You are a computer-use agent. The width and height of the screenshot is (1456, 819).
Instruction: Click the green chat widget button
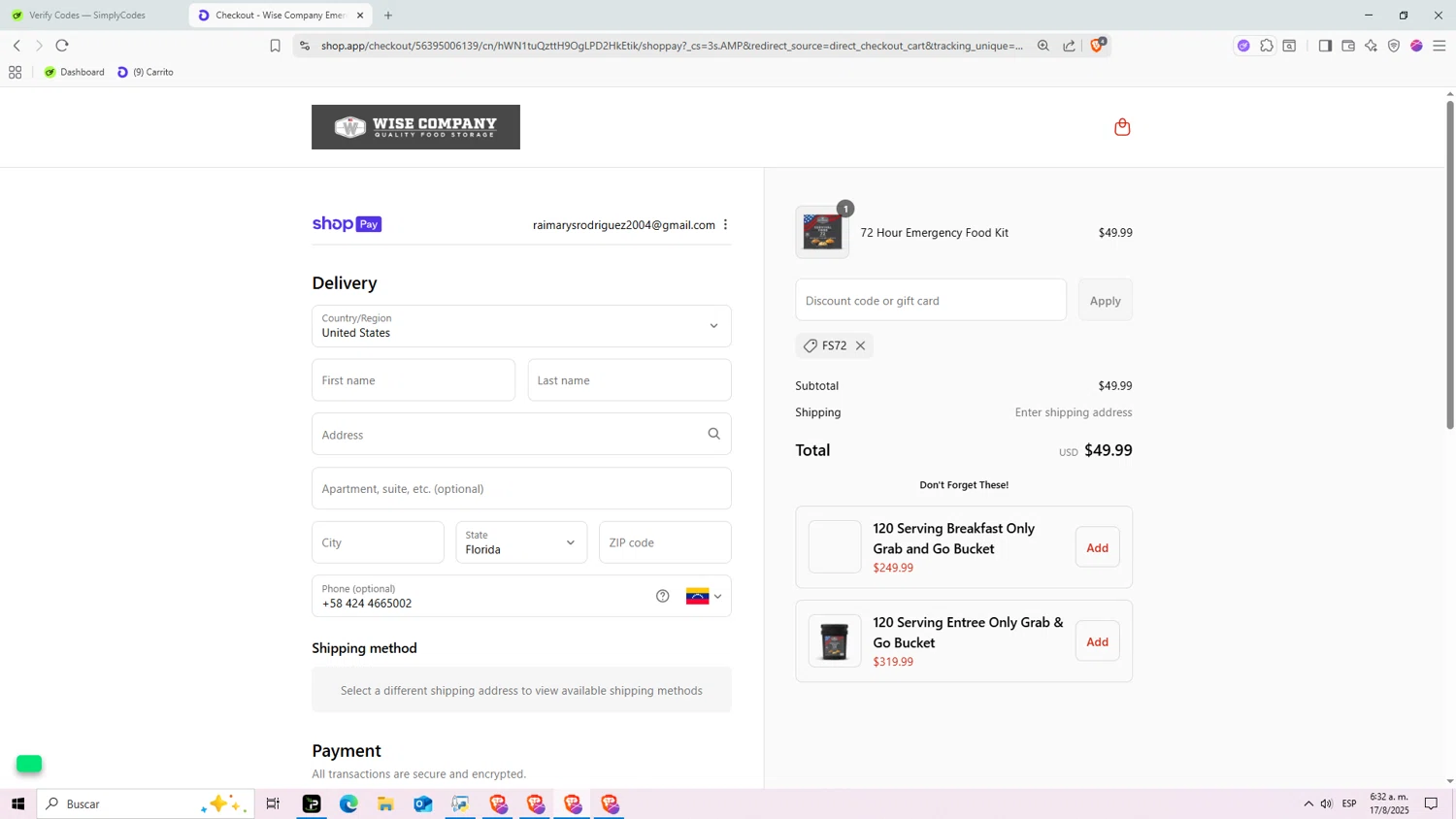tap(29, 764)
